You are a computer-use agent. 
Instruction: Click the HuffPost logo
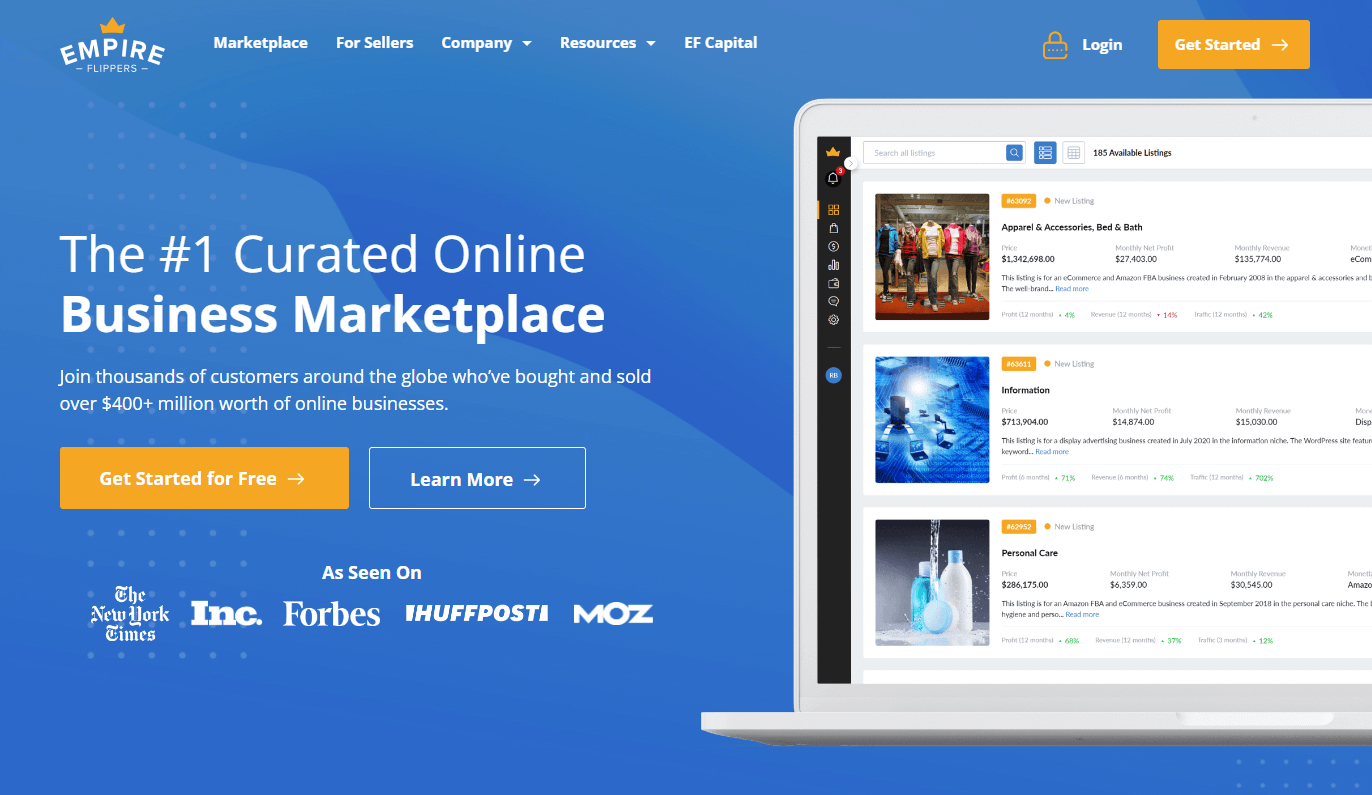(x=477, y=613)
